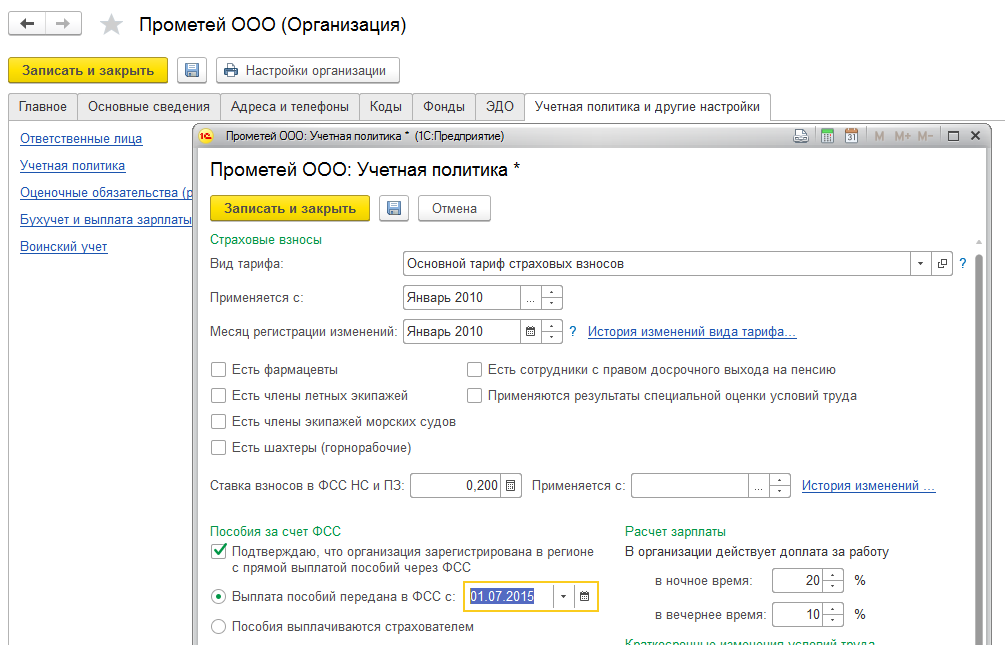
Task: Open Воинский учет link
Action: coord(63,246)
